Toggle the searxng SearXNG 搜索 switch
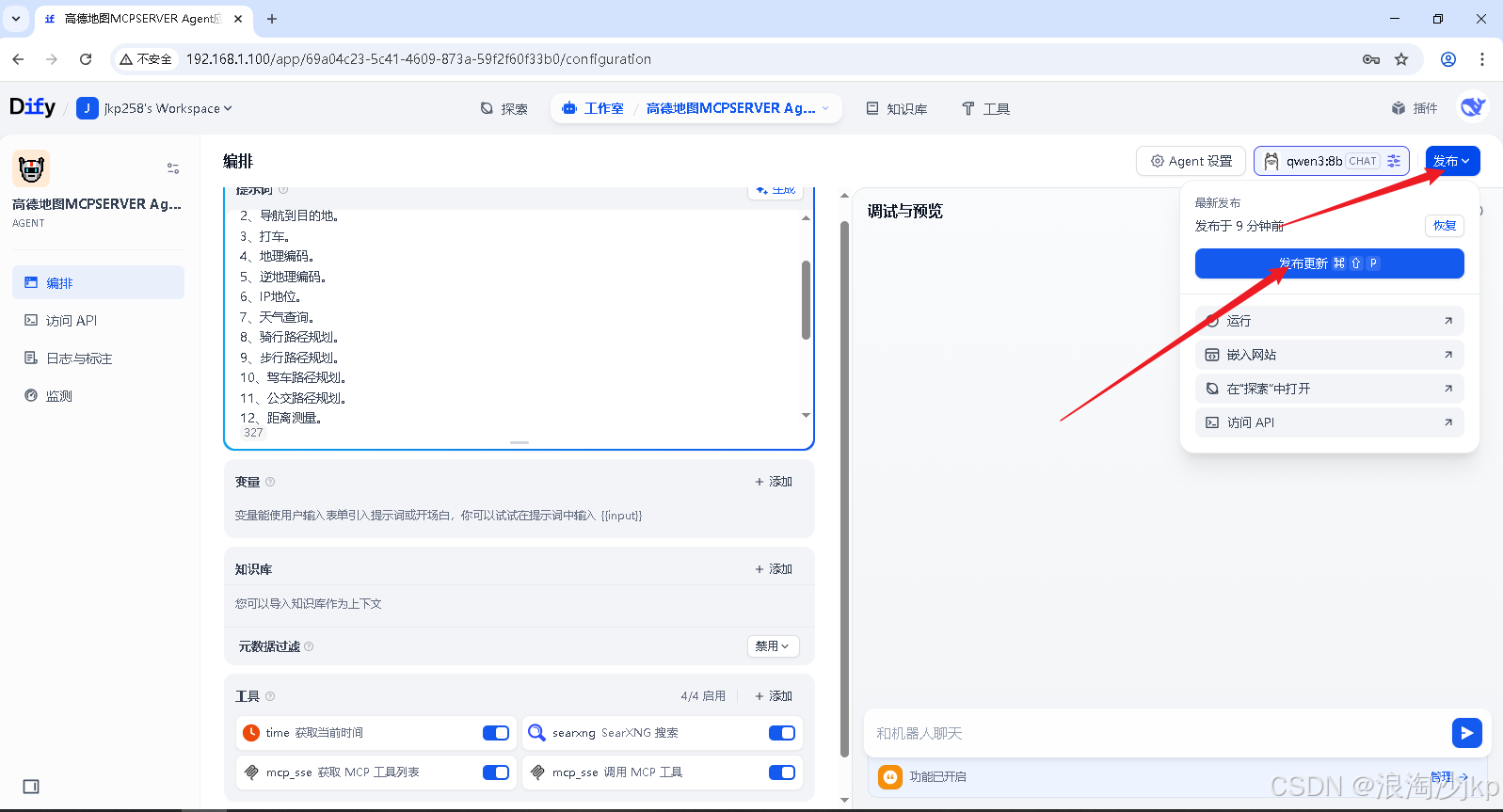The height and width of the screenshot is (812, 1503). pyautogui.click(x=782, y=733)
